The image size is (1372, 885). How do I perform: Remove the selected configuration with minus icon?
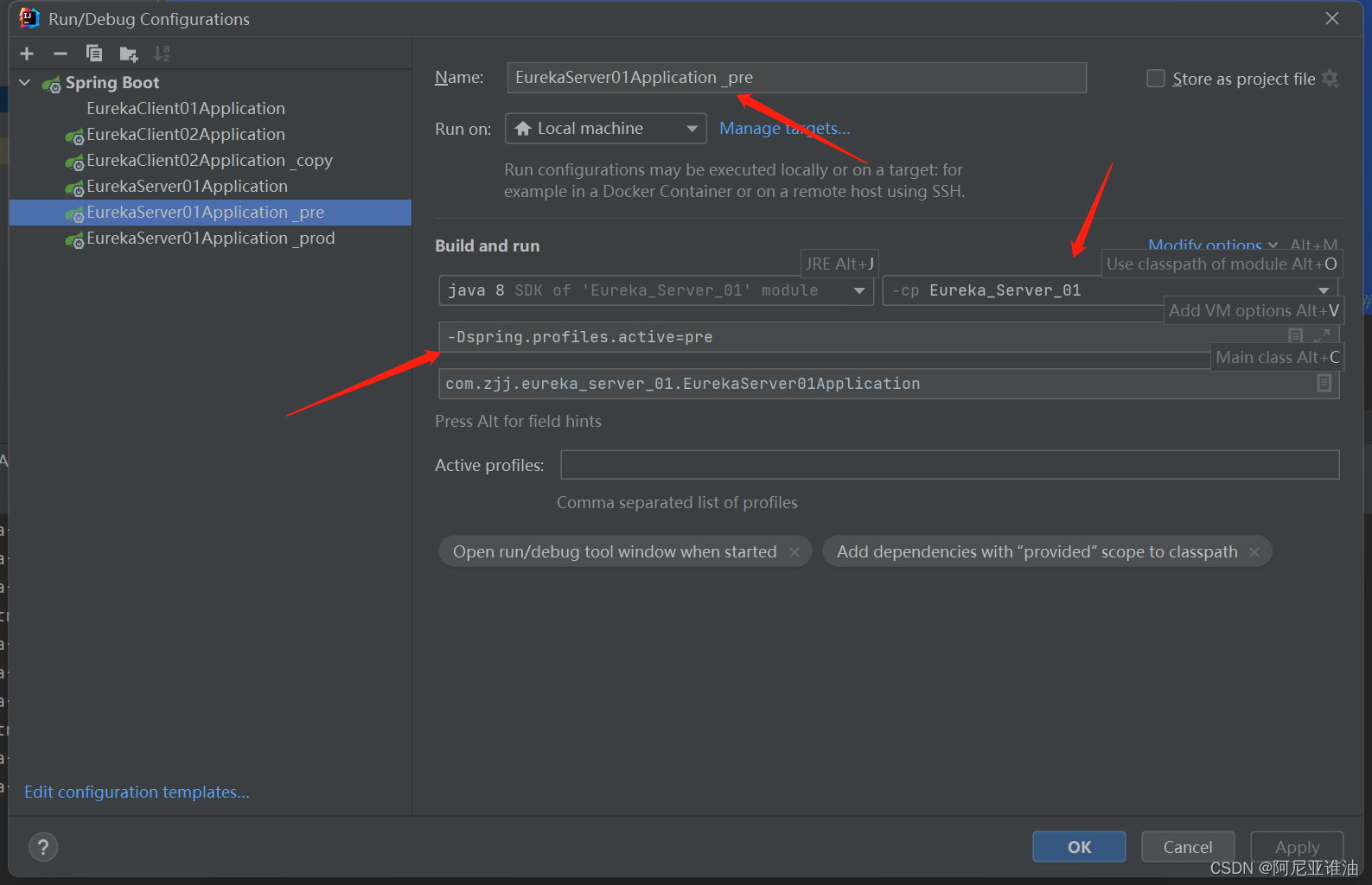[61, 54]
